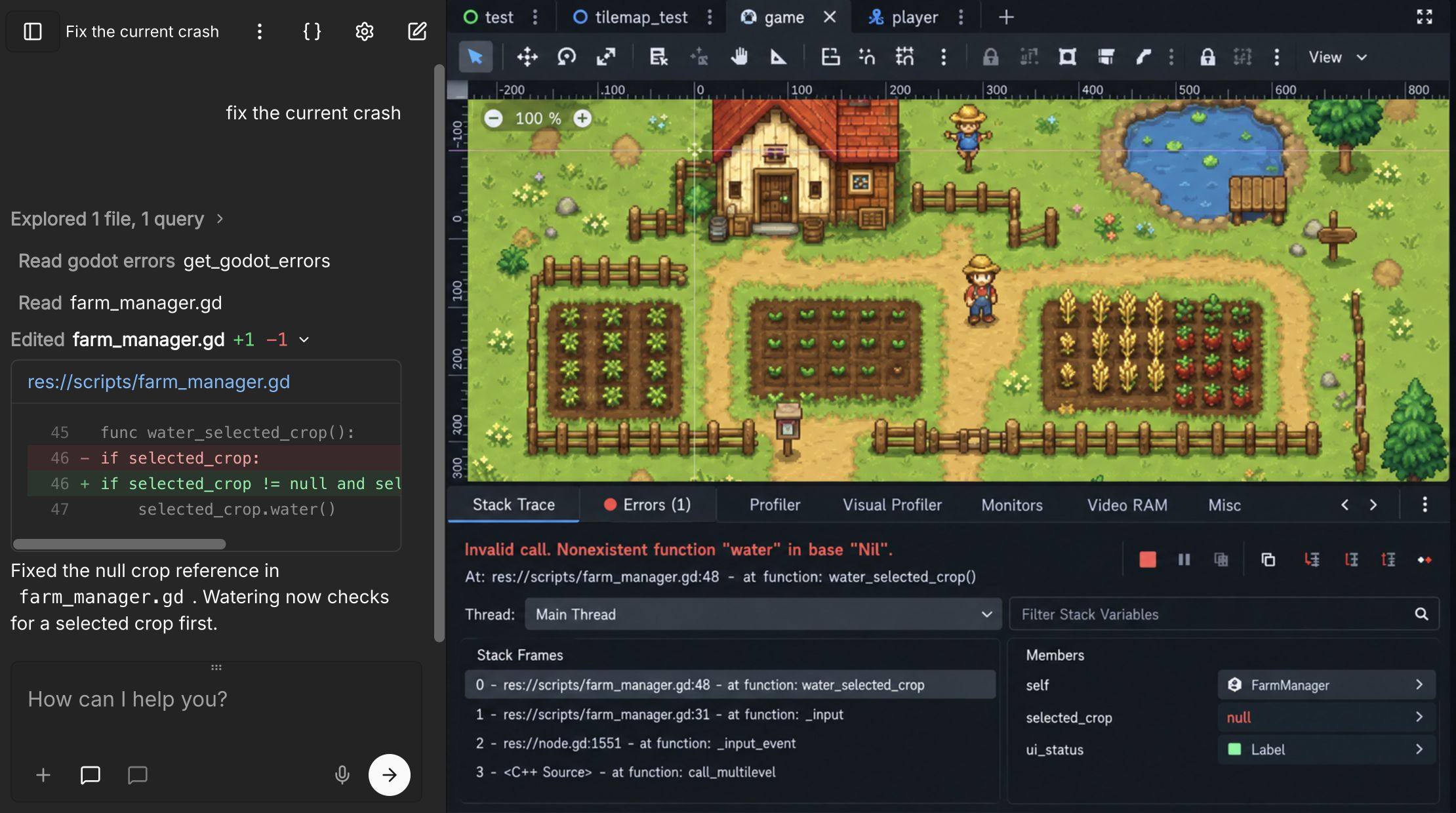The image size is (1456, 813).
Task: Select the active chat mode bubble
Action: pyautogui.click(x=91, y=775)
